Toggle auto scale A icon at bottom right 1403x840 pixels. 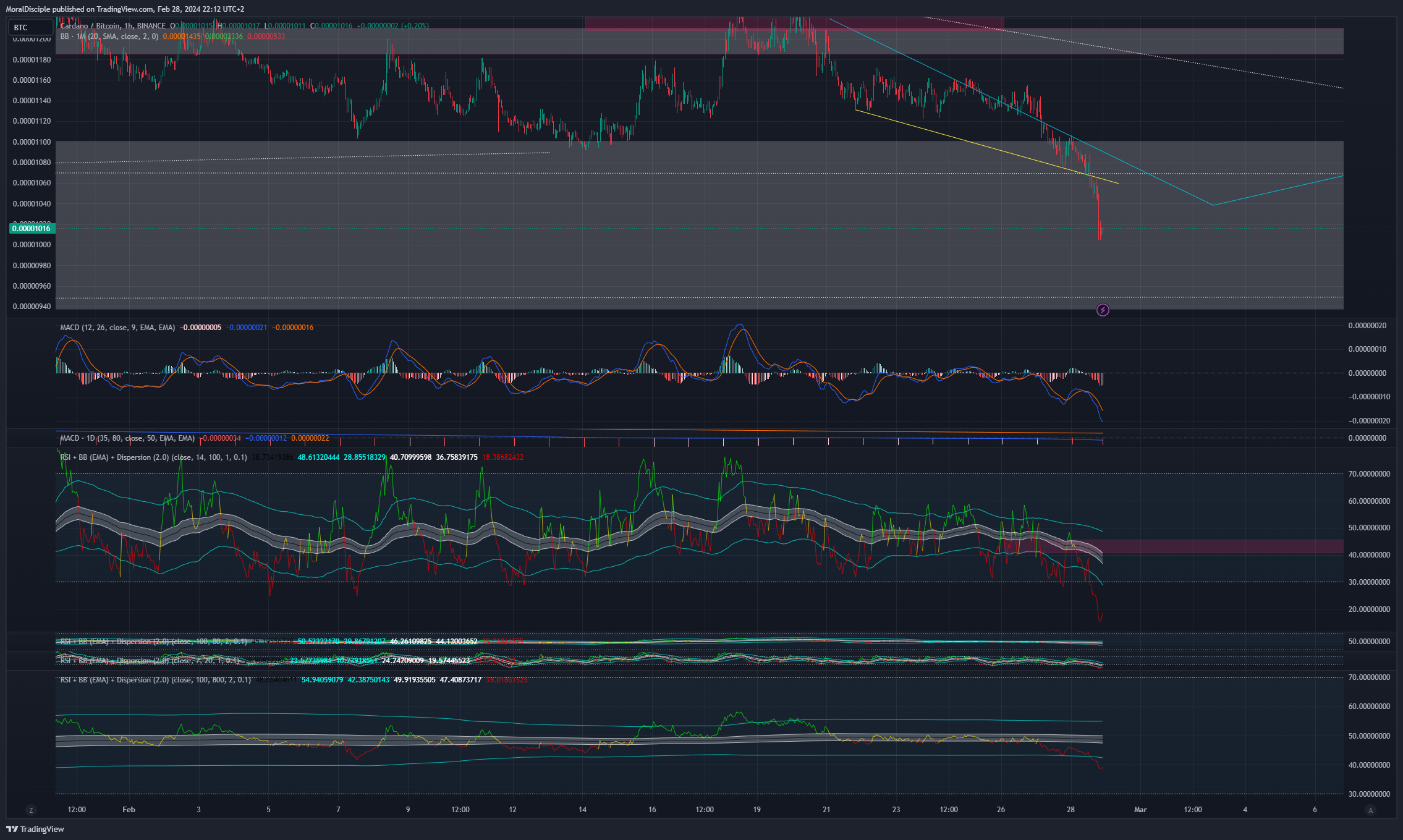tap(1370, 810)
